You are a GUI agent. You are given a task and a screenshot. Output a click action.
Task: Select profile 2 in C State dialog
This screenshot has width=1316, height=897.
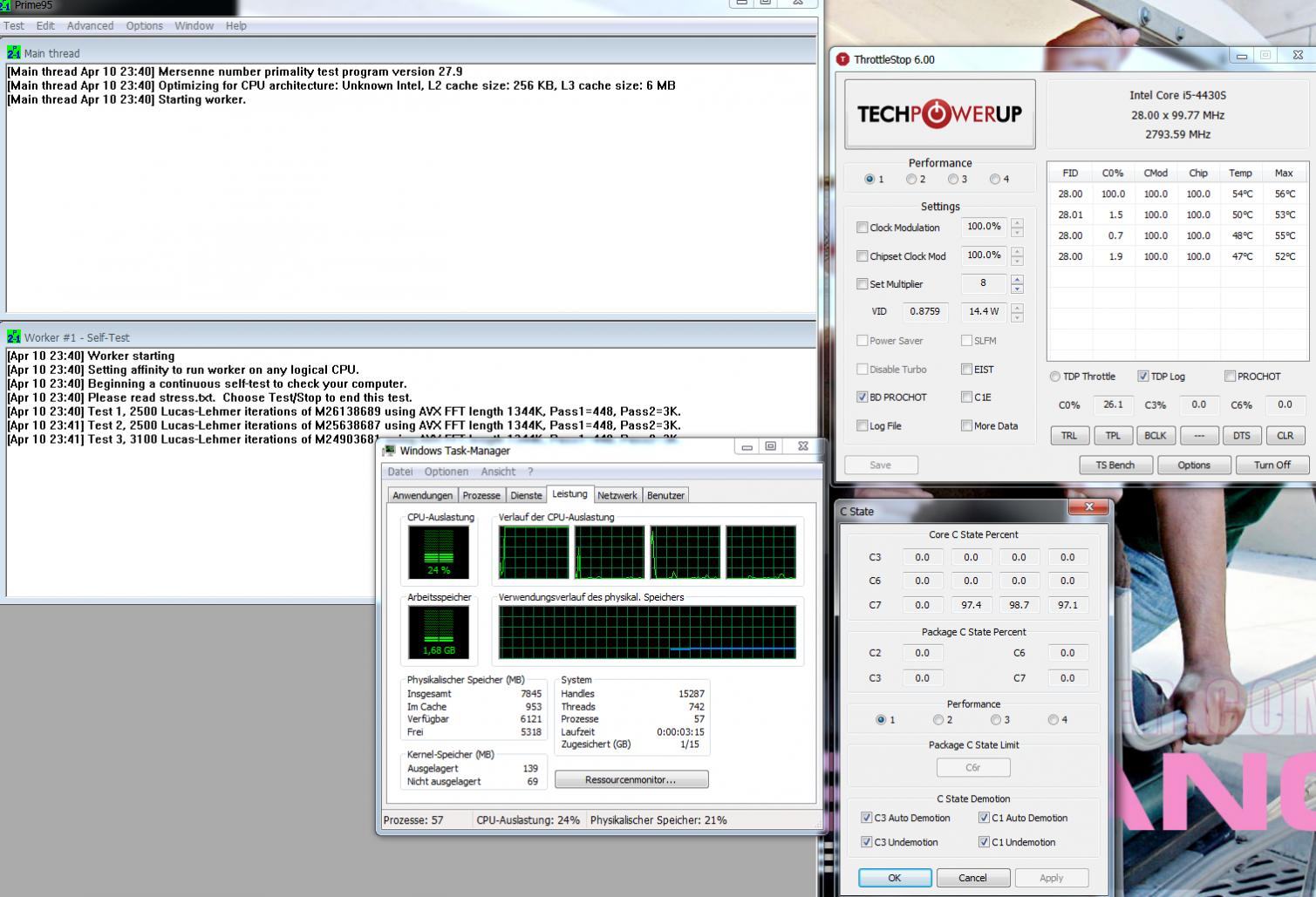tap(938, 720)
